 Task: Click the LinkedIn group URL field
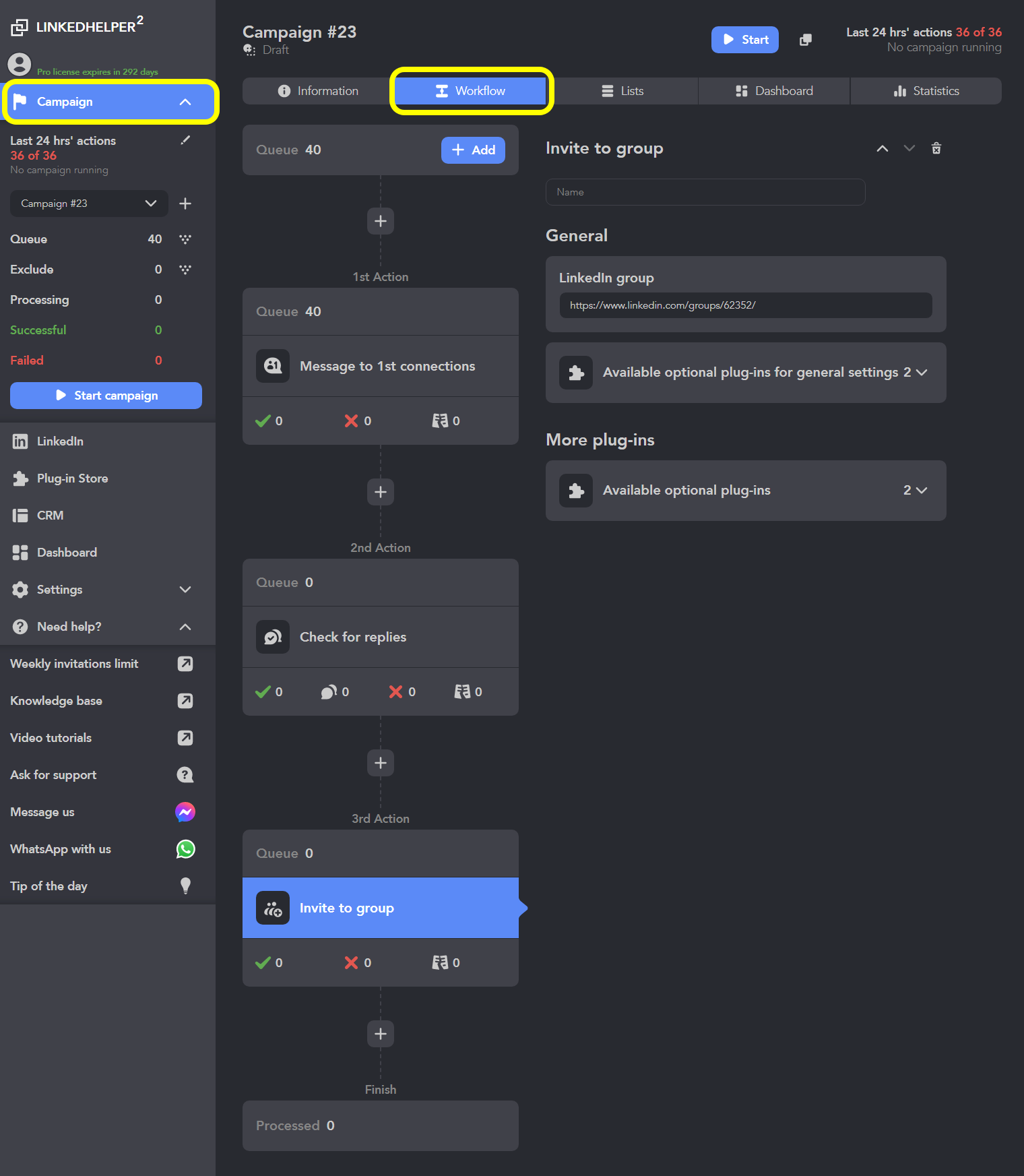[746, 305]
